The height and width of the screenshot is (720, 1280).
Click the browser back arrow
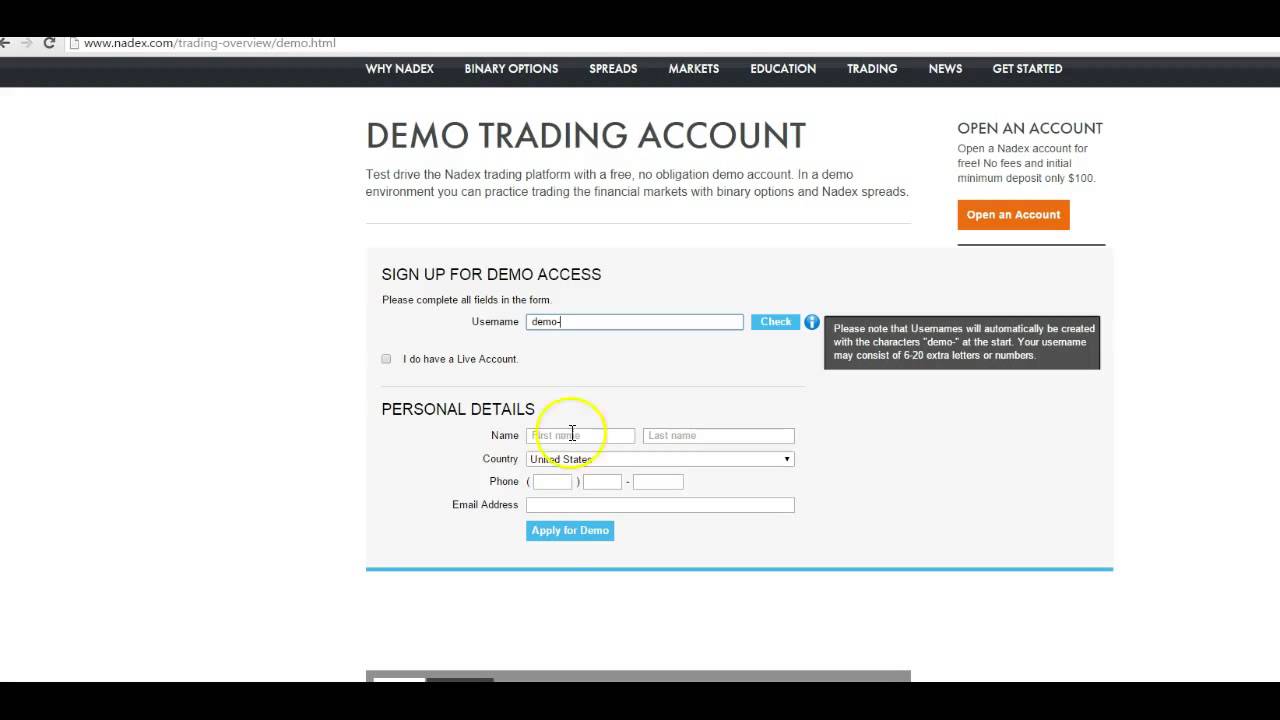4,43
